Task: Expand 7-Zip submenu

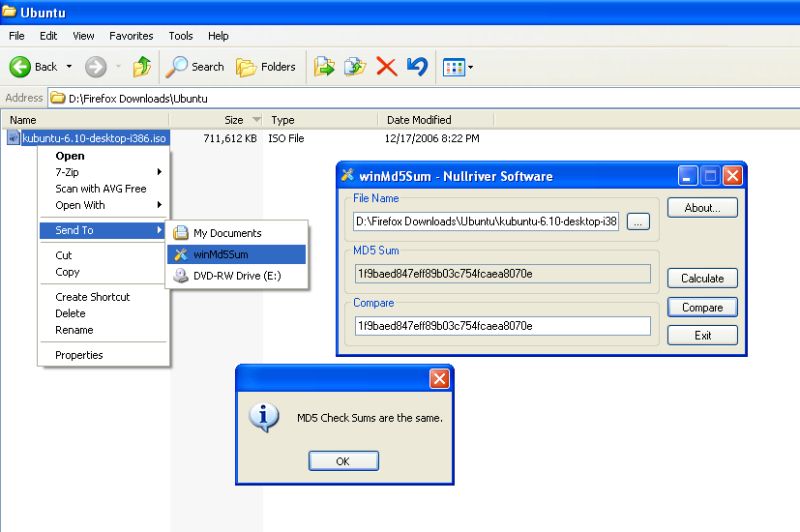Action: coord(104,172)
